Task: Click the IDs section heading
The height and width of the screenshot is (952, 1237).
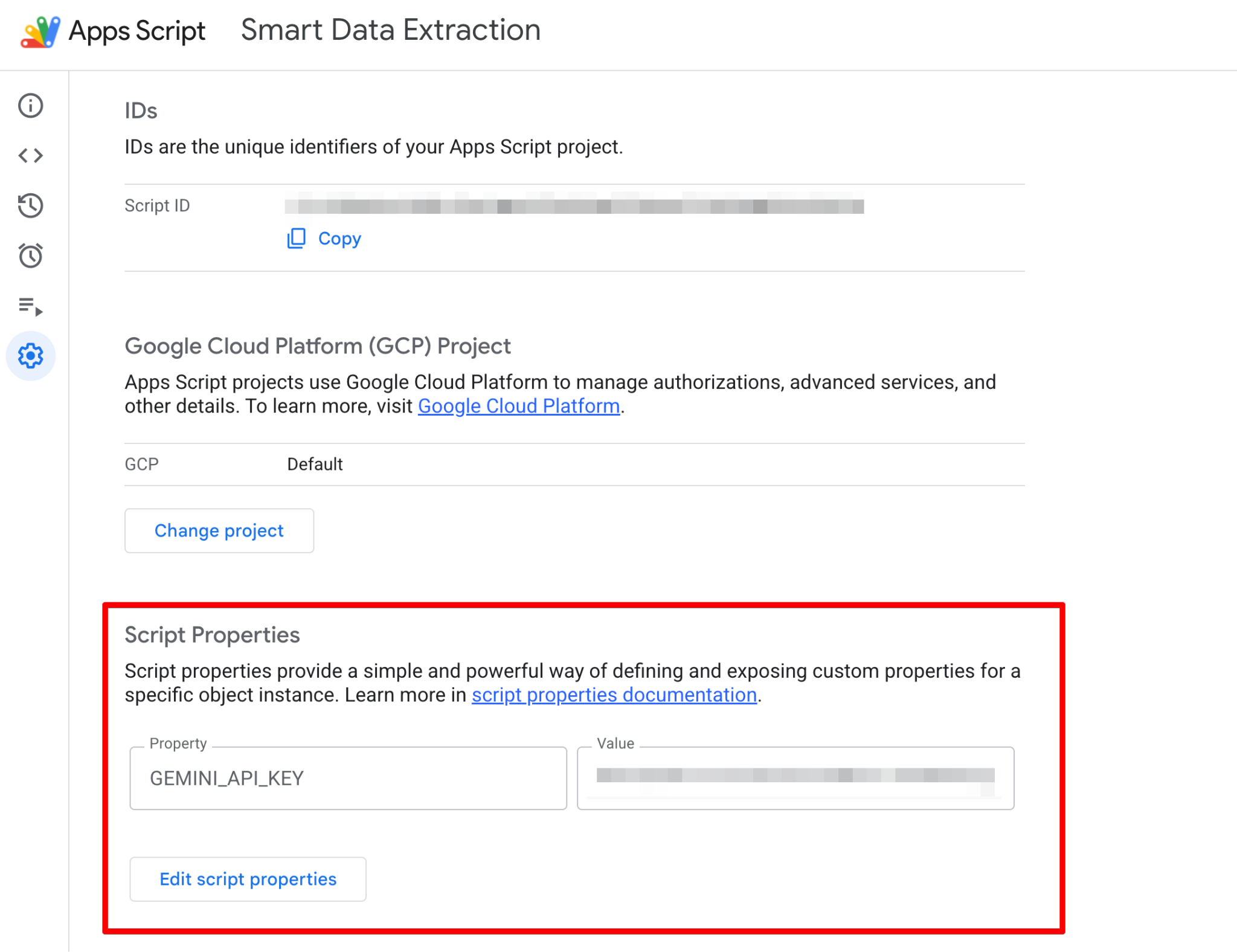Action: (x=141, y=111)
